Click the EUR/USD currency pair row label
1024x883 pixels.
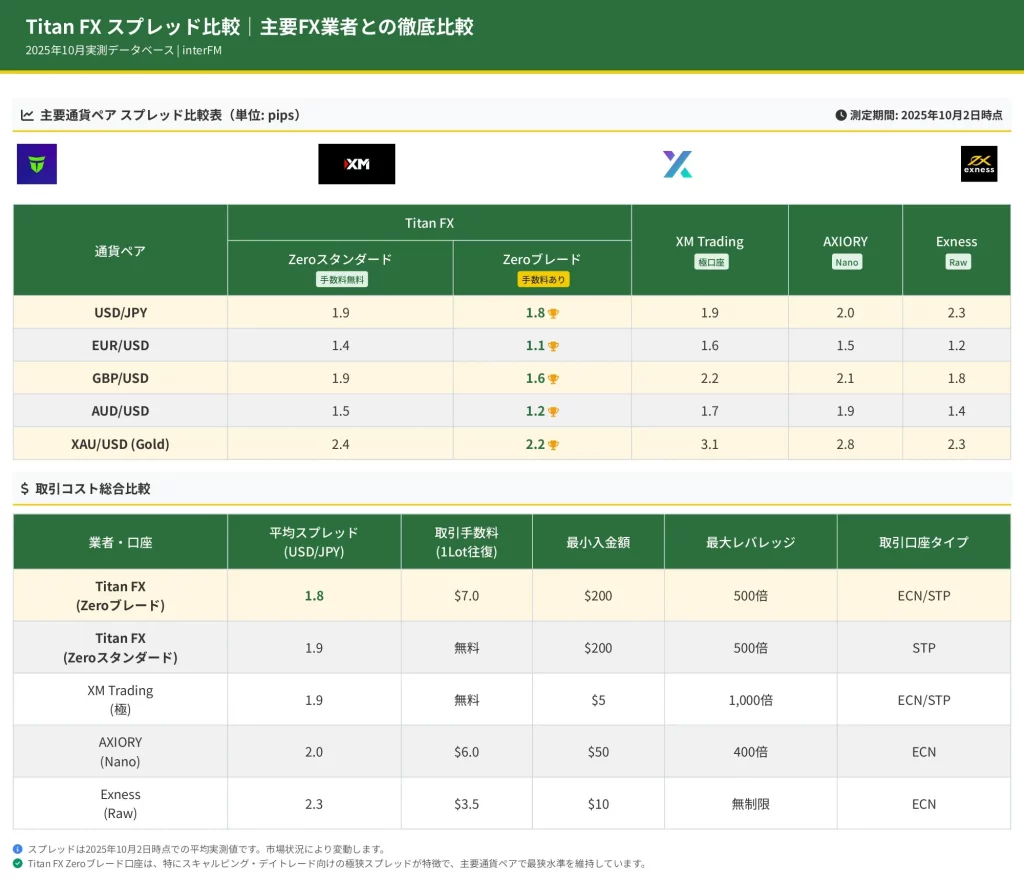(120, 346)
